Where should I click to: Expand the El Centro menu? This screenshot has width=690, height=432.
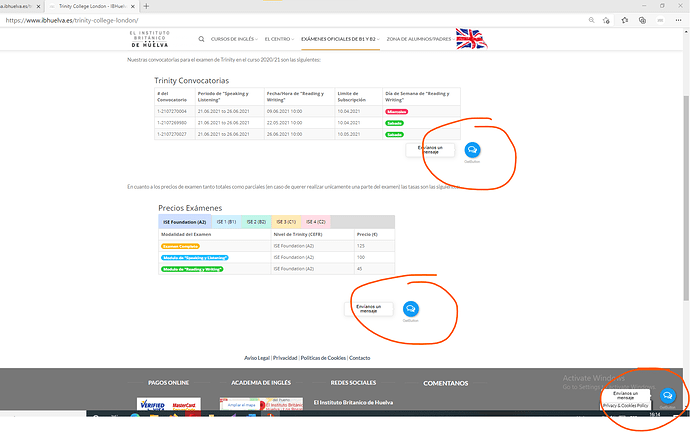tap(279, 39)
